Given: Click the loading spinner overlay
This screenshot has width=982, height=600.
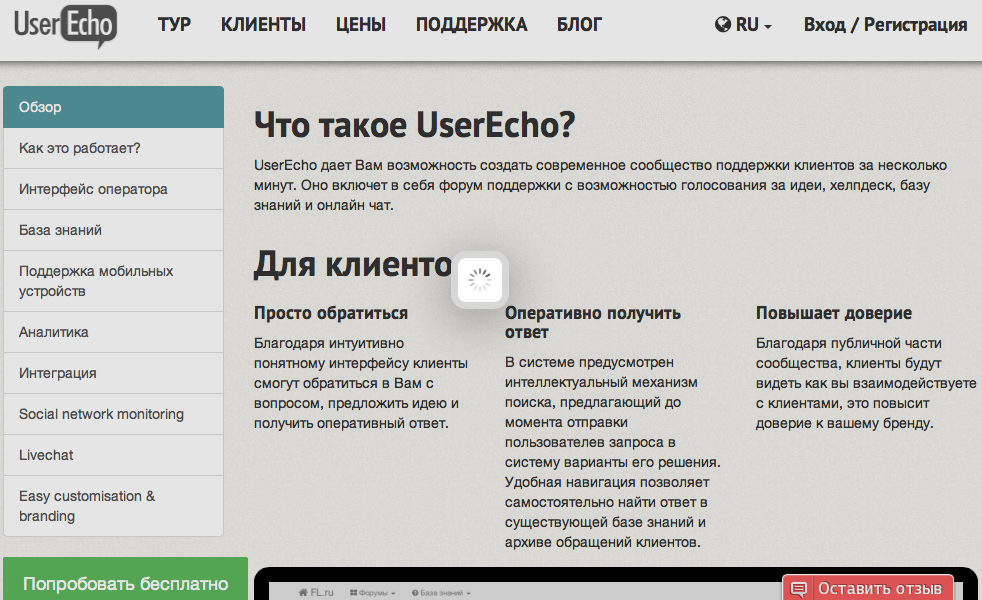Looking at the screenshot, I should pyautogui.click(x=480, y=280).
